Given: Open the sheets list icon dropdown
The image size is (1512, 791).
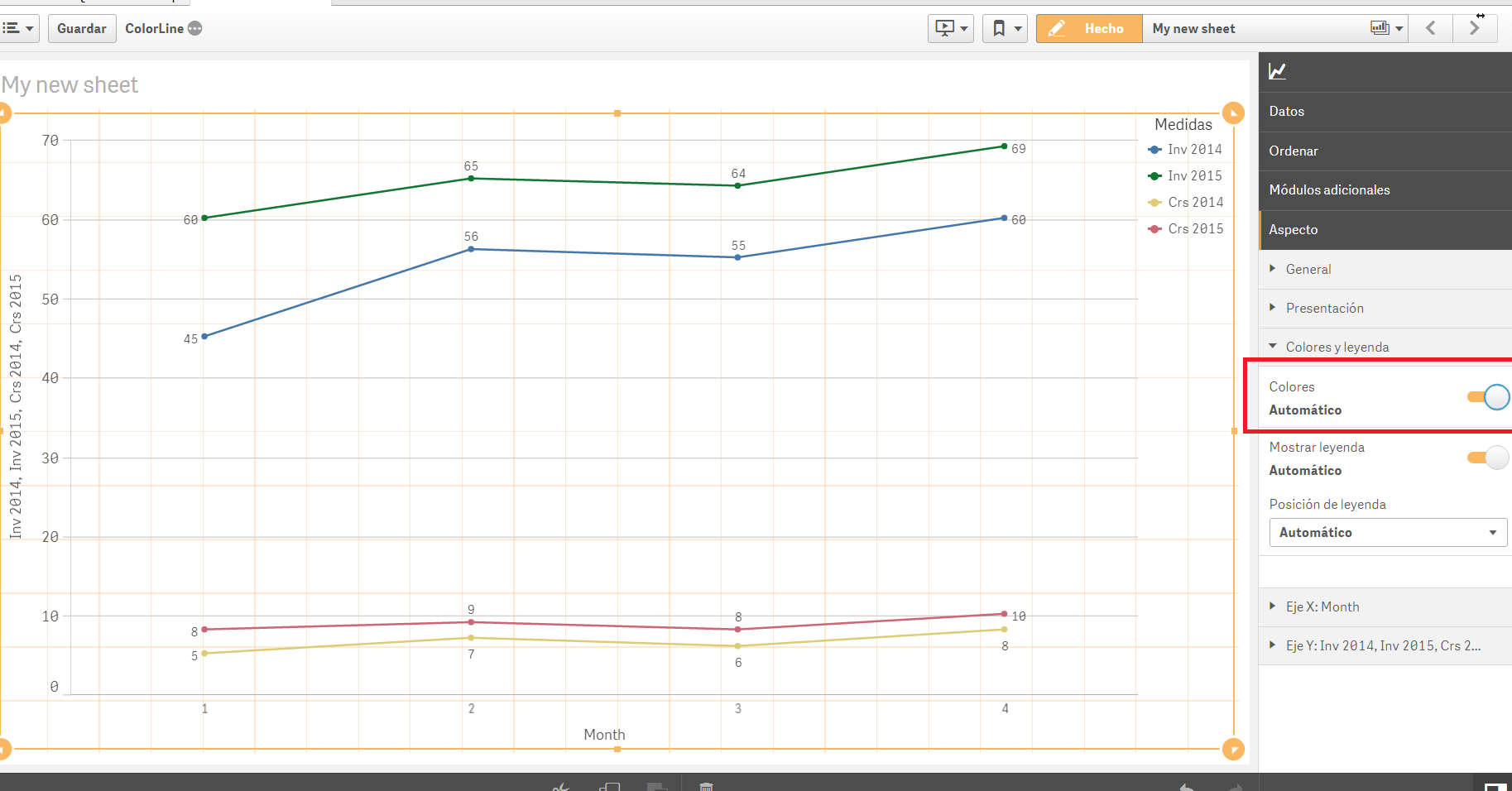Looking at the screenshot, I should coord(1387,28).
